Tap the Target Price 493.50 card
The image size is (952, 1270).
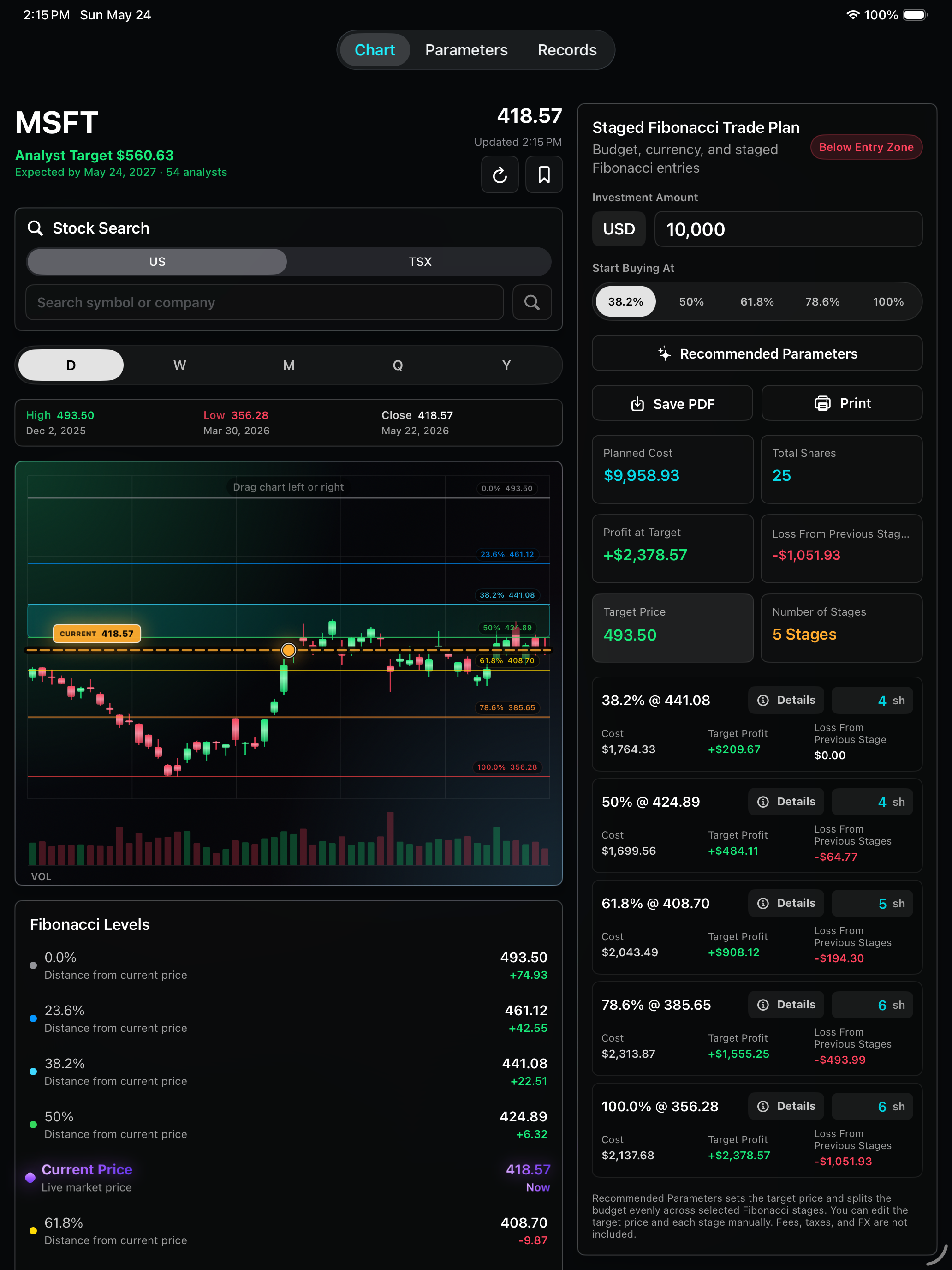[x=672, y=628]
